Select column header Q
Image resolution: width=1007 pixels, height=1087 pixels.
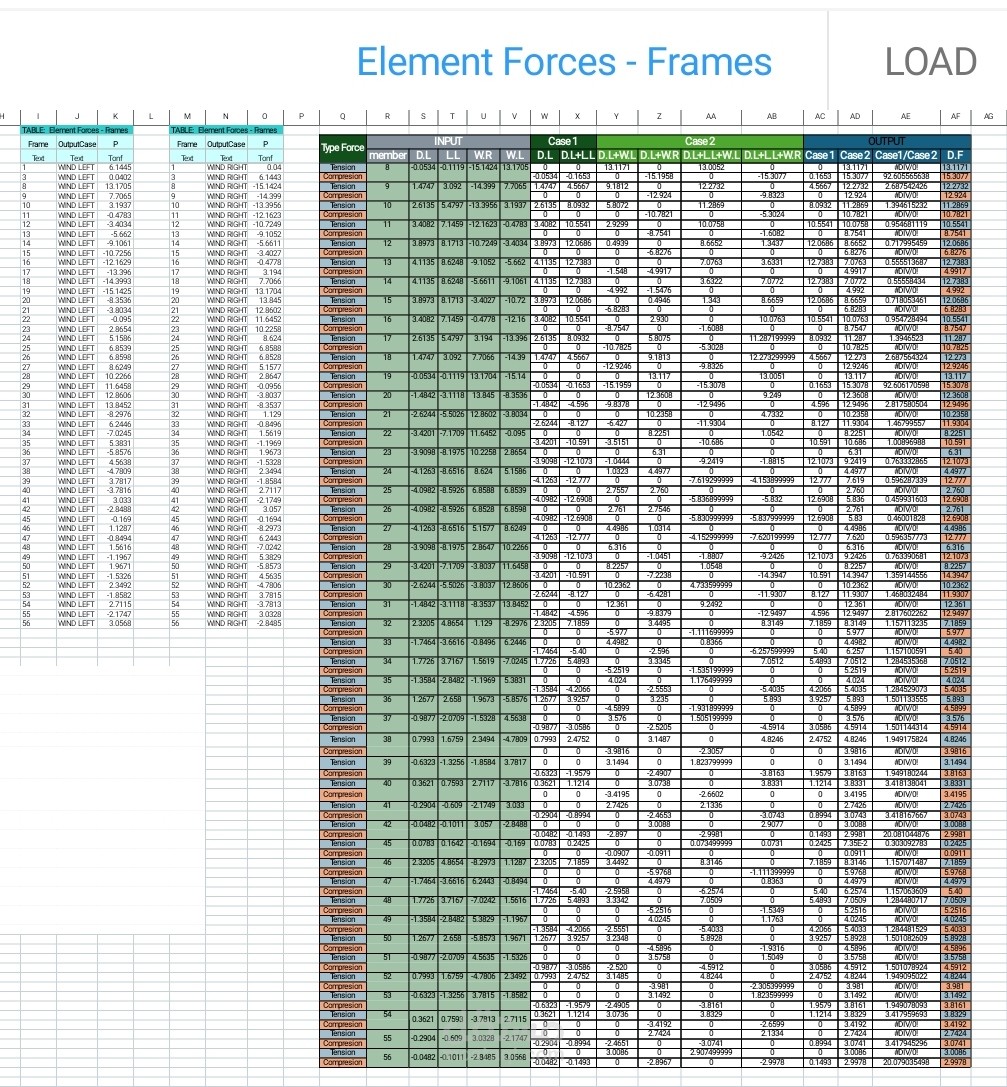(x=342, y=116)
